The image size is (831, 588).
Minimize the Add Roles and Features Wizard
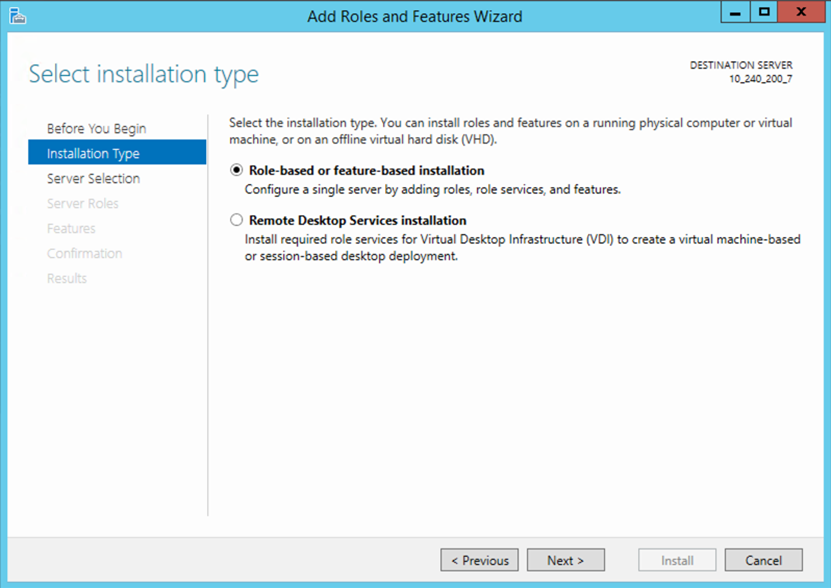(x=735, y=12)
